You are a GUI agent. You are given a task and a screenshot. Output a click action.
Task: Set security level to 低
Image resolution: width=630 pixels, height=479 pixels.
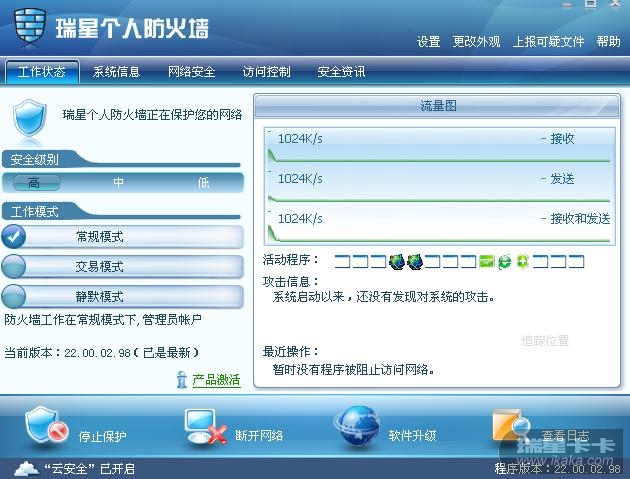coord(203,183)
